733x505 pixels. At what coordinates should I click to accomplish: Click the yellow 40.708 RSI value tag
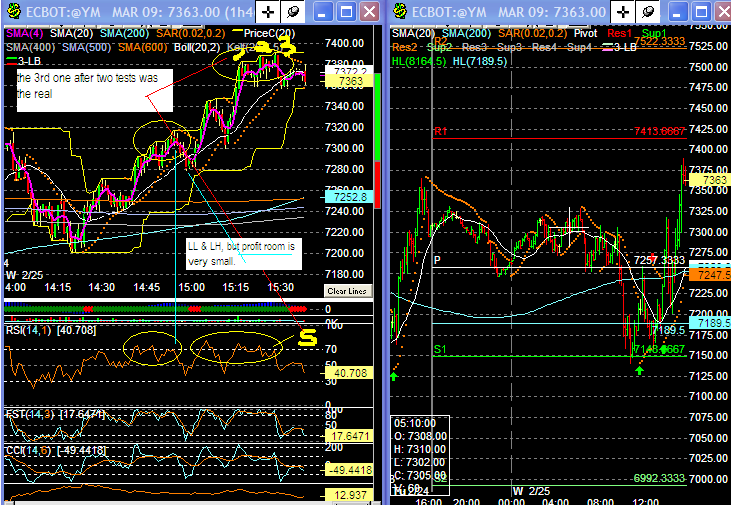coord(349,373)
